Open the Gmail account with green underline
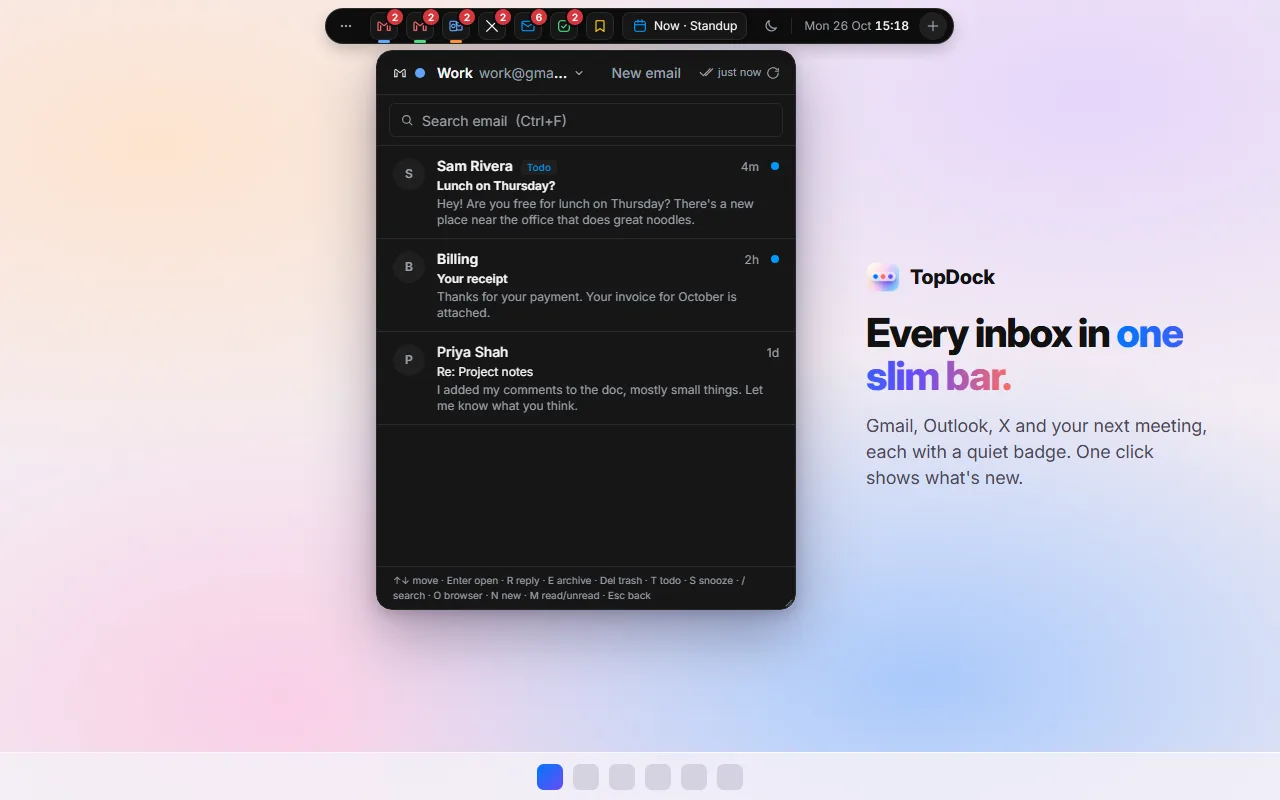Screen dimensions: 1280x800 [420, 26]
